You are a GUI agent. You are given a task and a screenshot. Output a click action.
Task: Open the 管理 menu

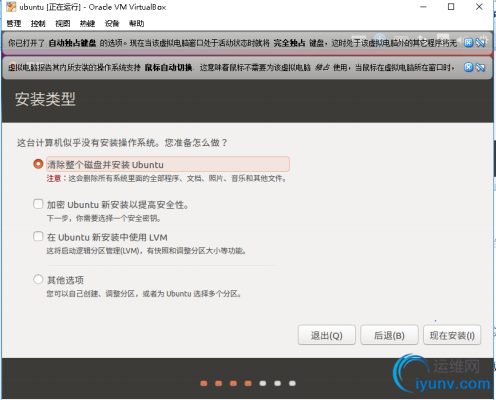(x=14, y=23)
